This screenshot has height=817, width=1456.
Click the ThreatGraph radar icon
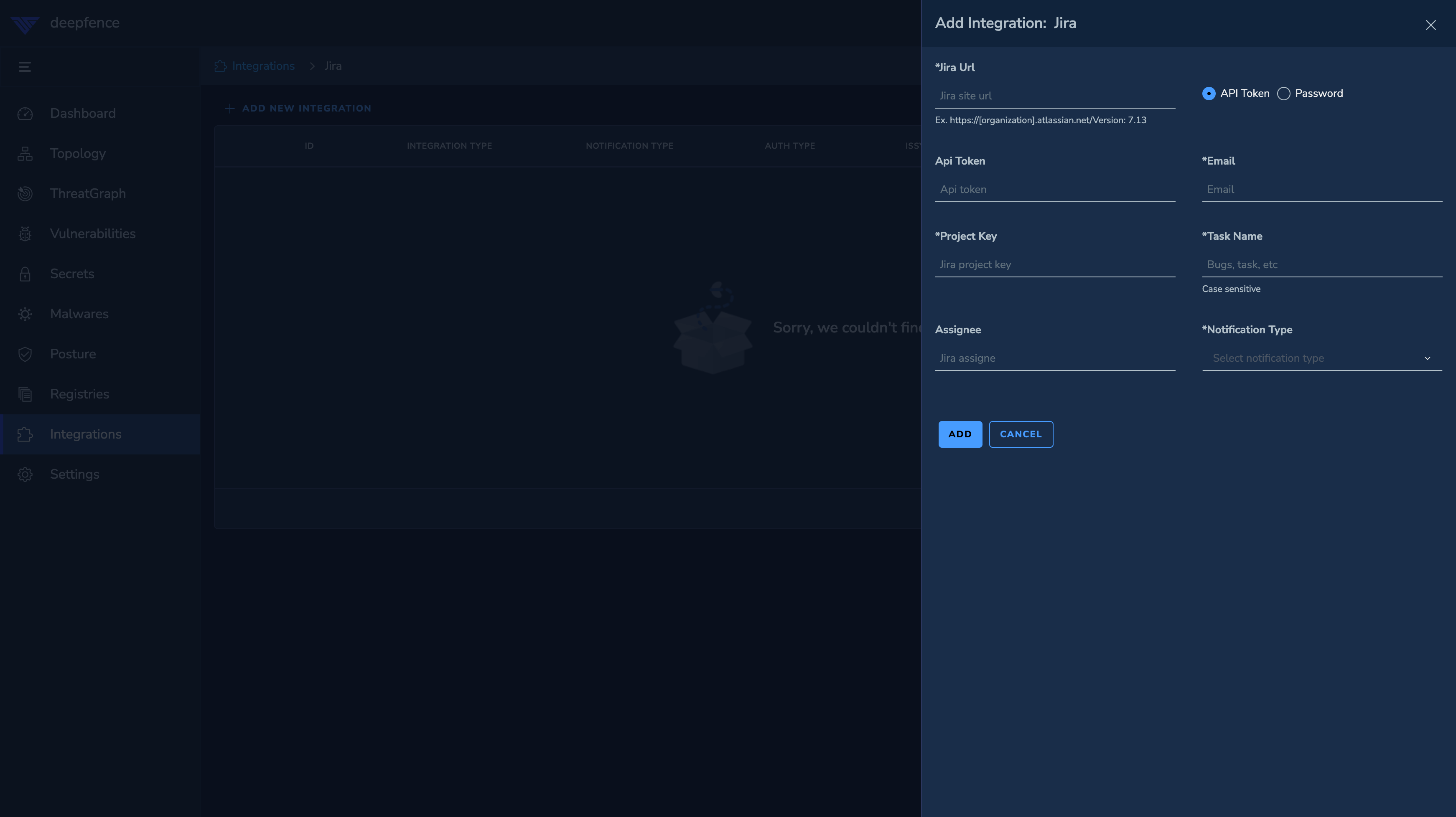pyautogui.click(x=25, y=194)
